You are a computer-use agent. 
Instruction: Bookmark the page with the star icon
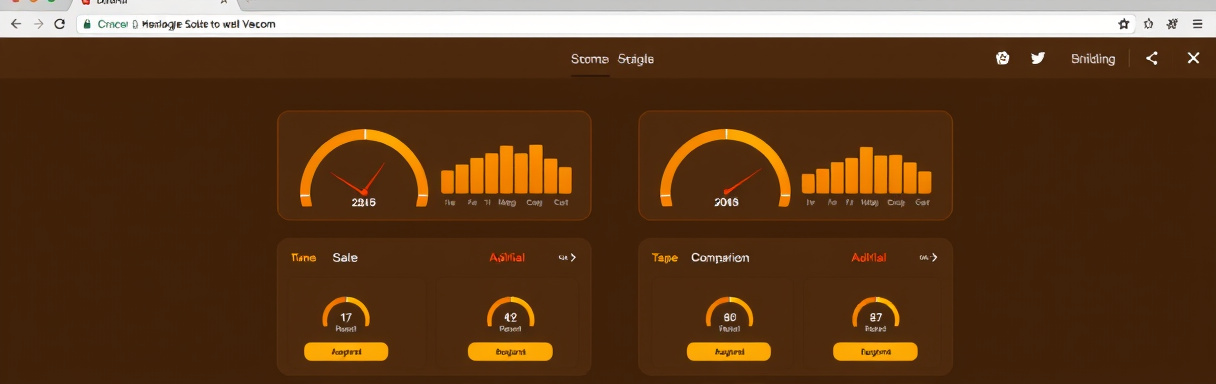point(1124,23)
